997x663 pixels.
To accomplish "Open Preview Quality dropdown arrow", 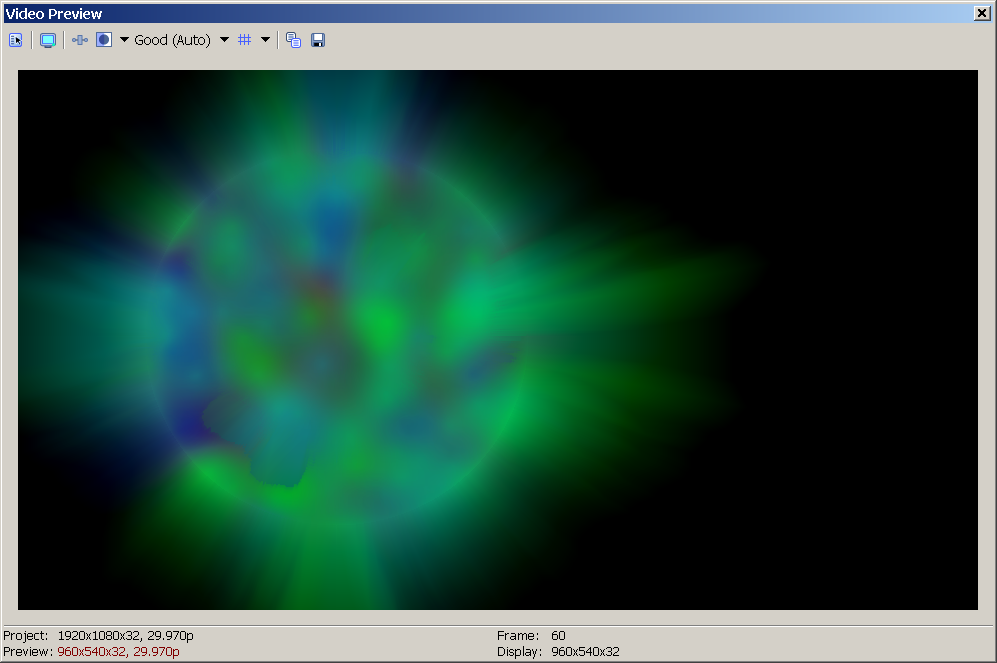I will (224, 40).
